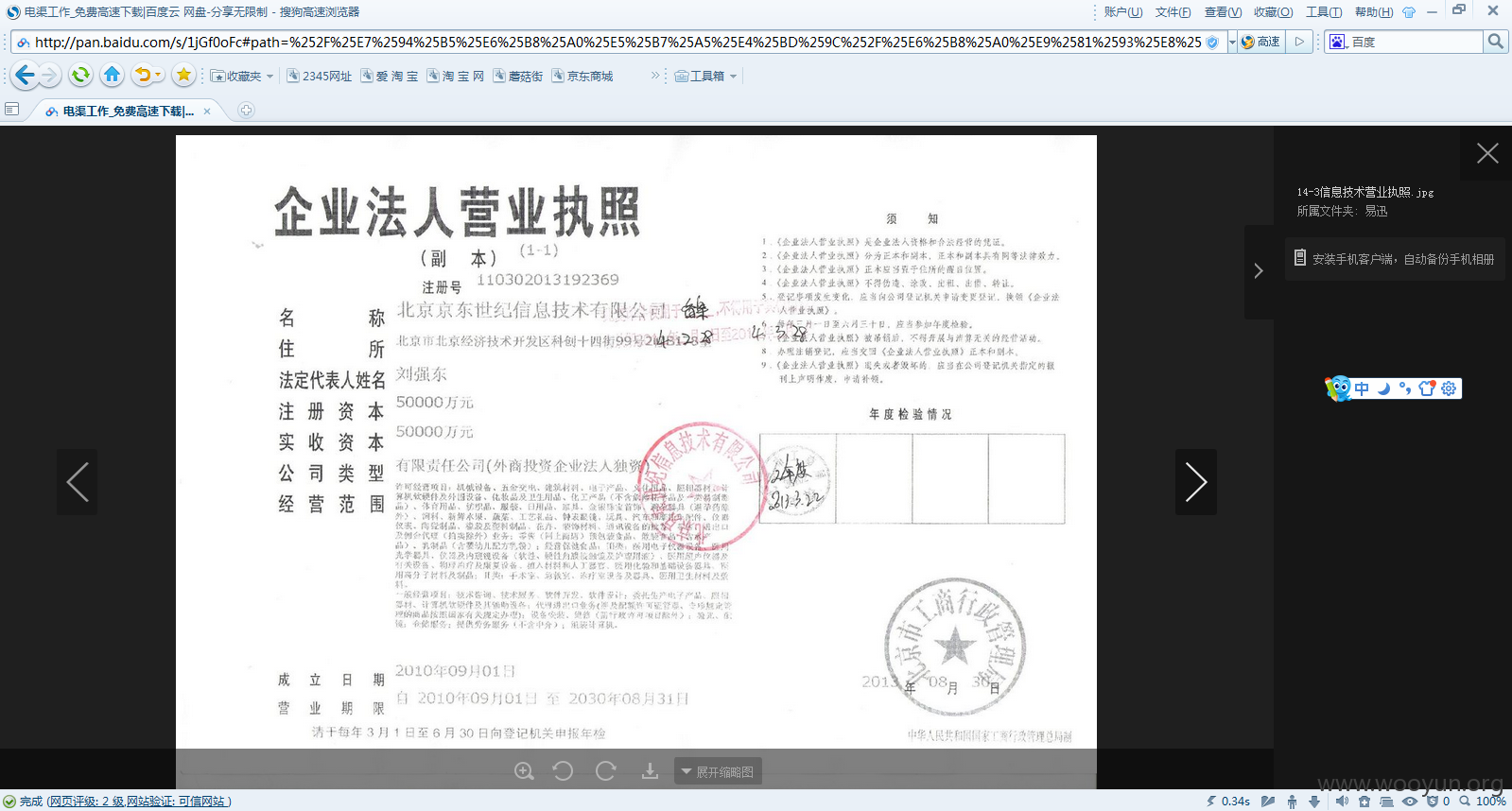
Task: Mute page sound with speaker icon
Action: (1342, 801)
